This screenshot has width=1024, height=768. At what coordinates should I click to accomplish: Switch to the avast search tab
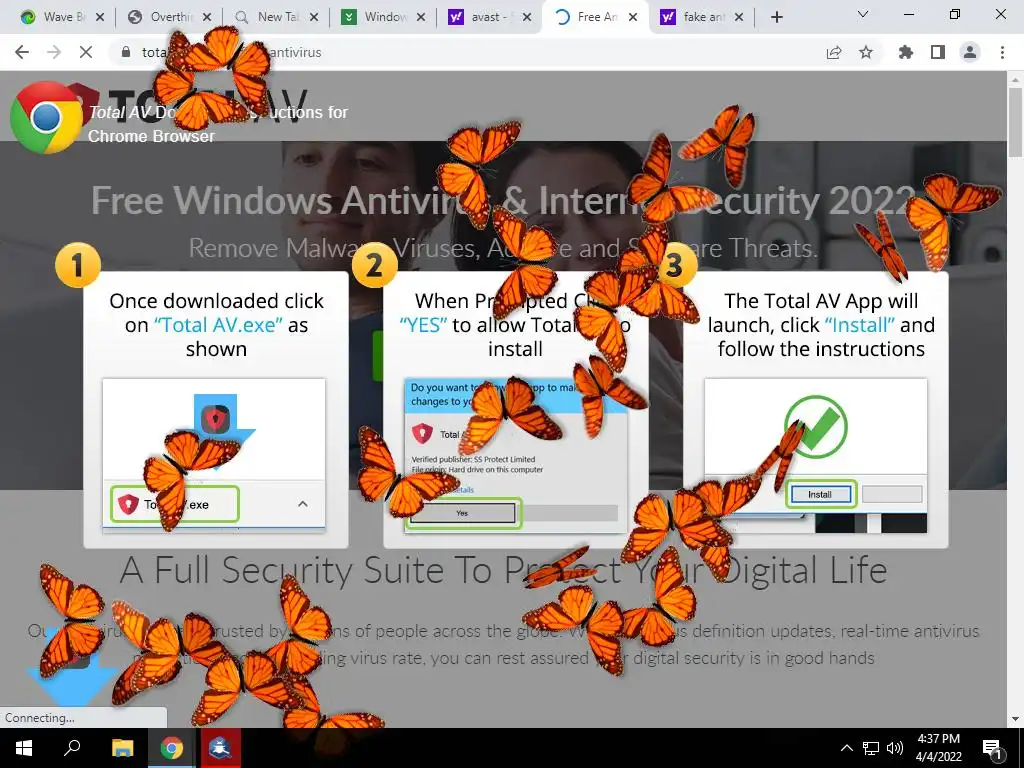(x=492, y=17)
